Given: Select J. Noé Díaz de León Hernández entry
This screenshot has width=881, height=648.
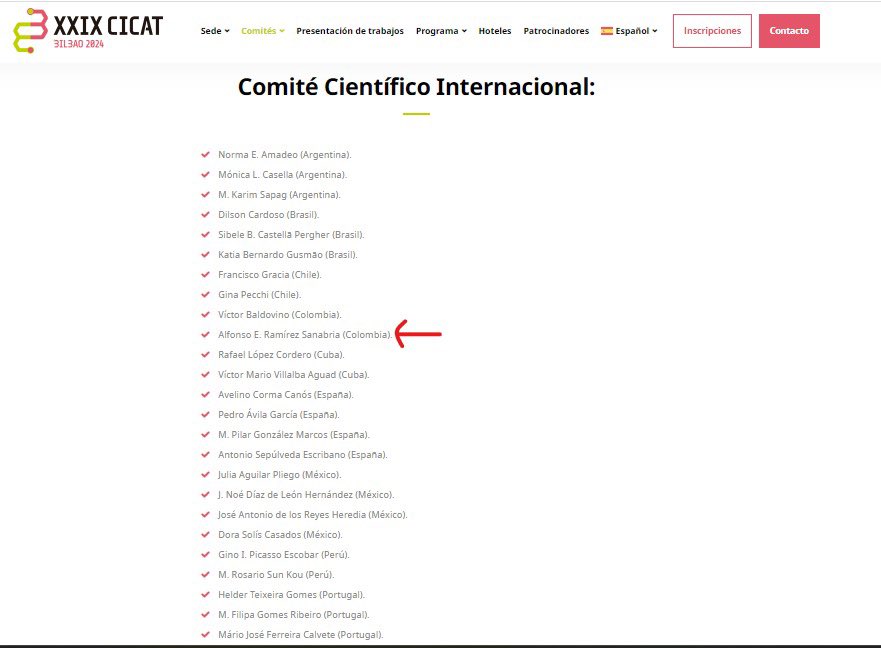Looking at the screenshot, I should [x=306, y=495].
